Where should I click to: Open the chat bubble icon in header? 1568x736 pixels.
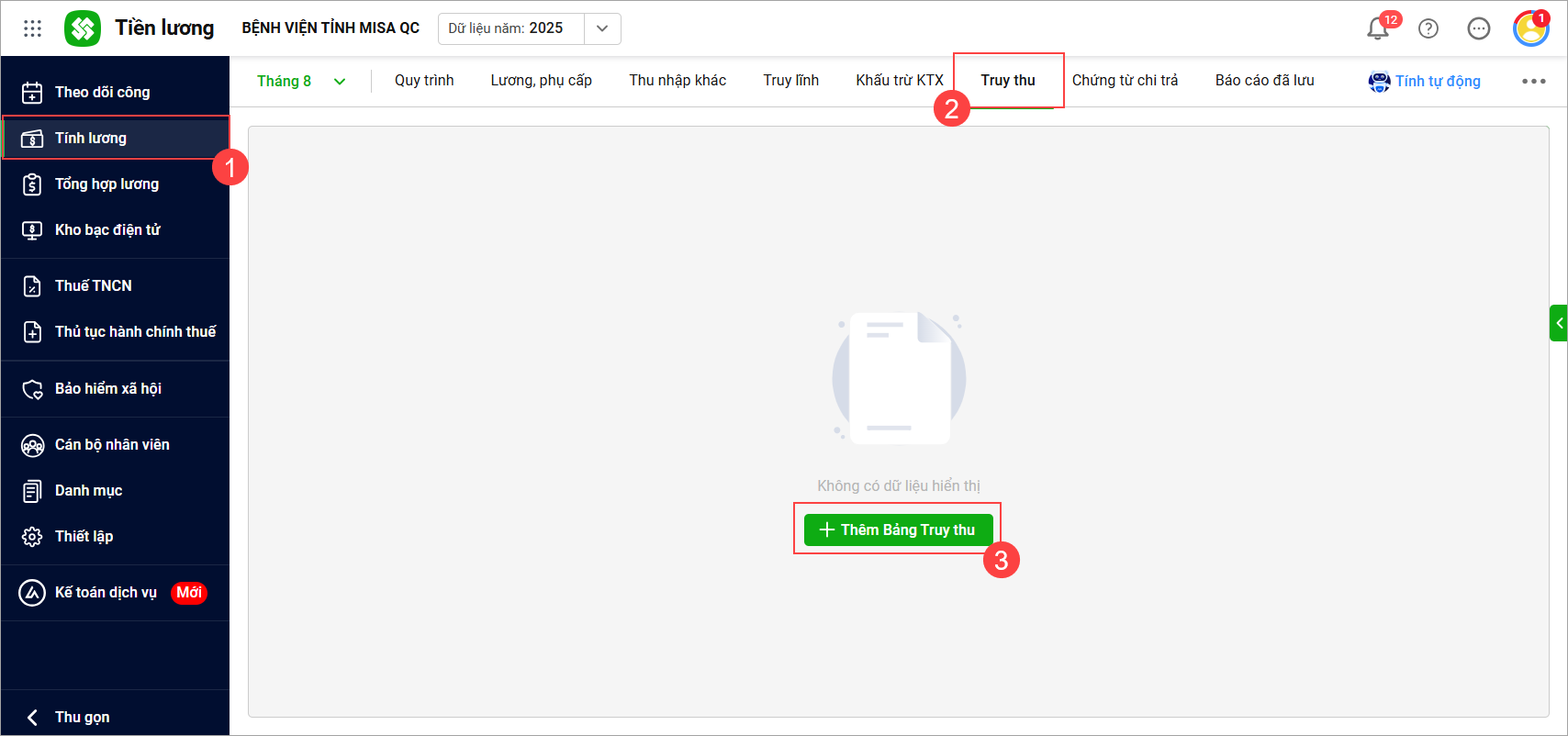click(x=1479, y=28)
